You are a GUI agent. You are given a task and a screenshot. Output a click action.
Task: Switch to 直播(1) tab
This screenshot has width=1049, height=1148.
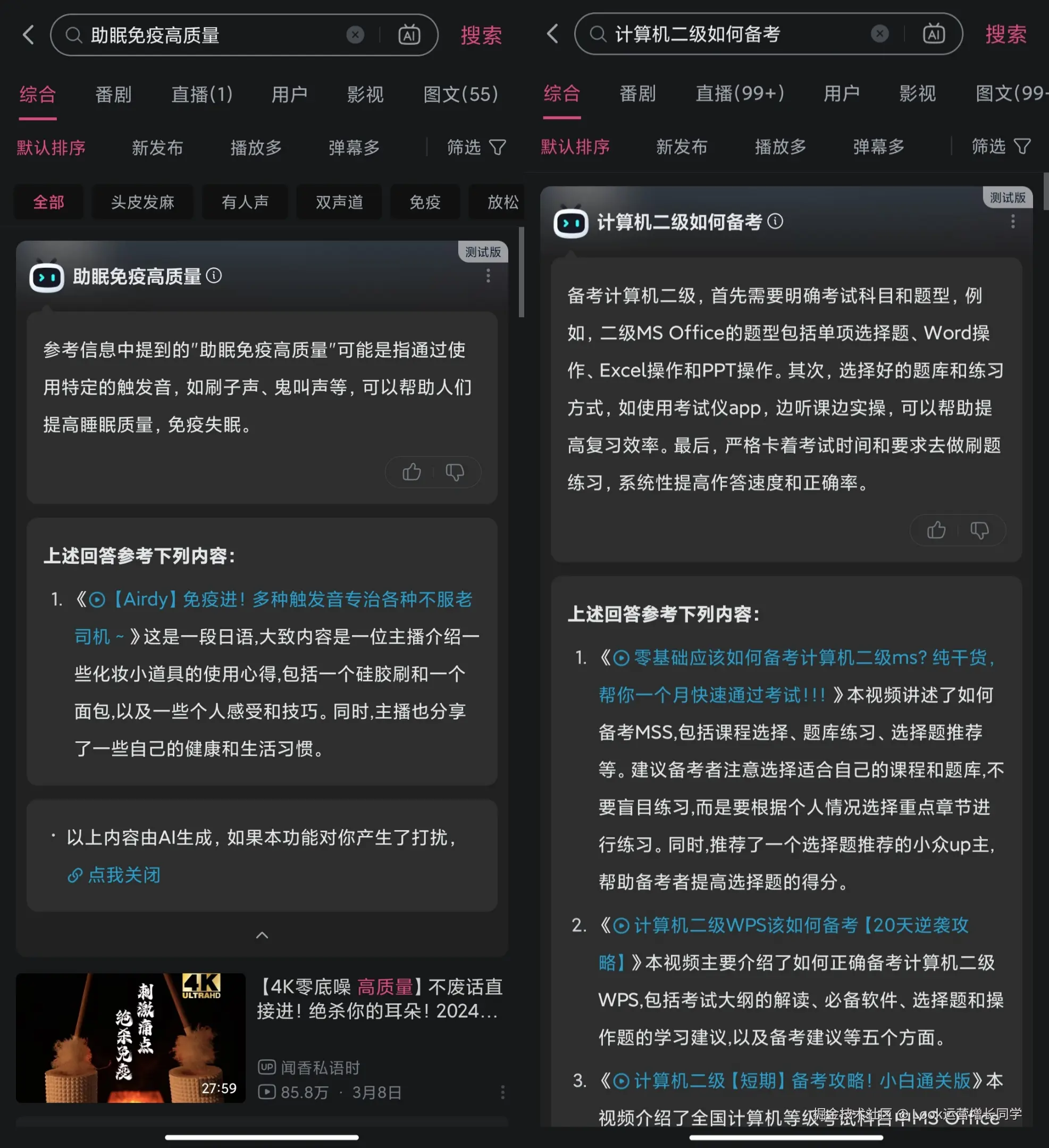pos(202,94)
